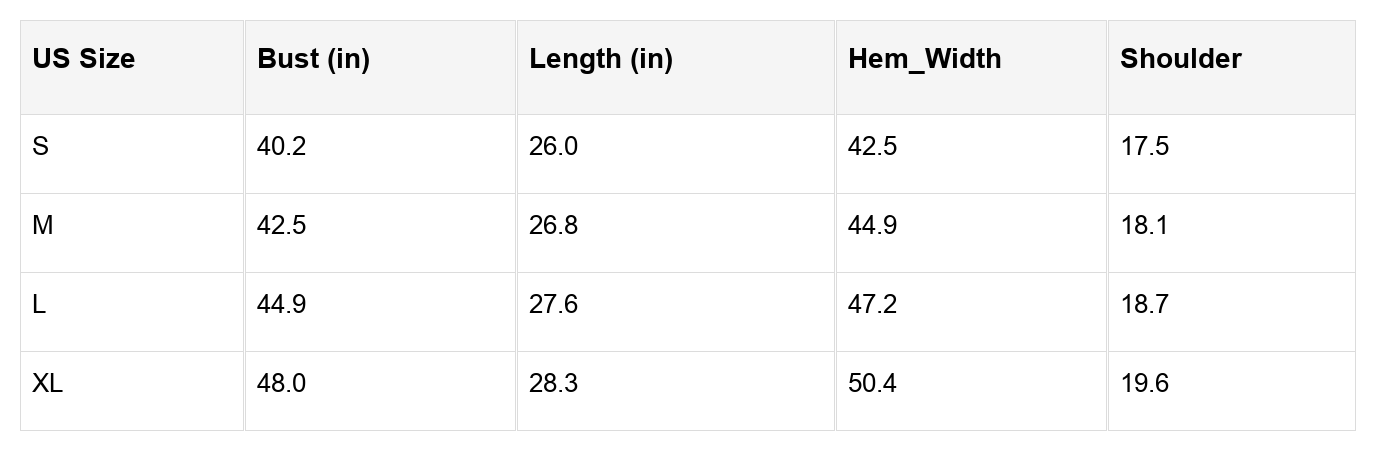Click the Length (in) column header
Viewport: 1375px width, 450px height.
coord(601,59)
